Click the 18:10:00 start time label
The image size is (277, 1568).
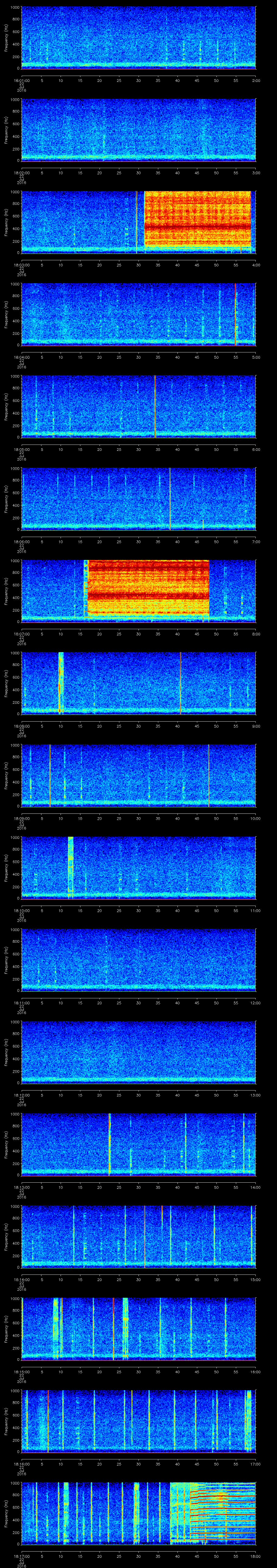[x=21, y=910]
